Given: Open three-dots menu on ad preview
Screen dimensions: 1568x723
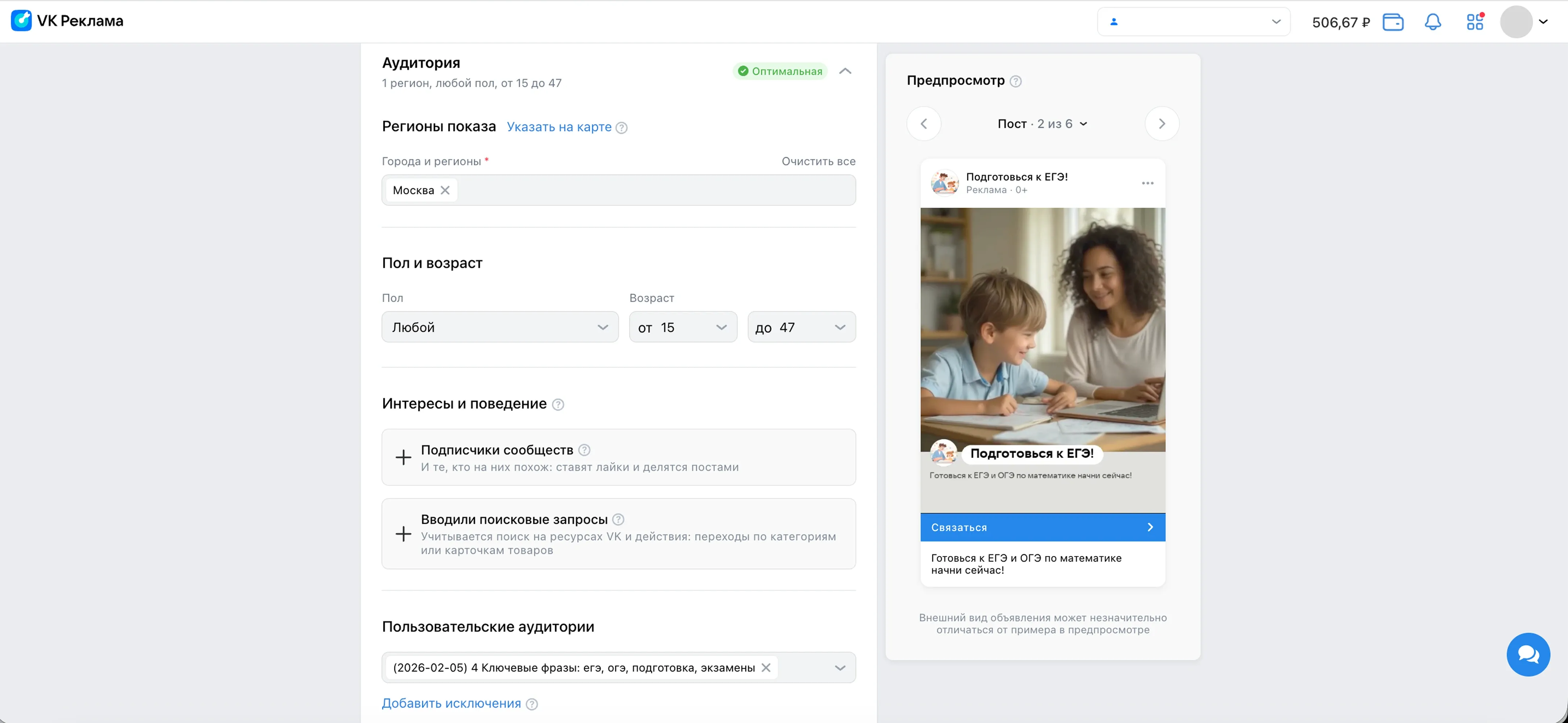Looking at the screenshot, I should pyautogui.click(x=1147, y=183).
